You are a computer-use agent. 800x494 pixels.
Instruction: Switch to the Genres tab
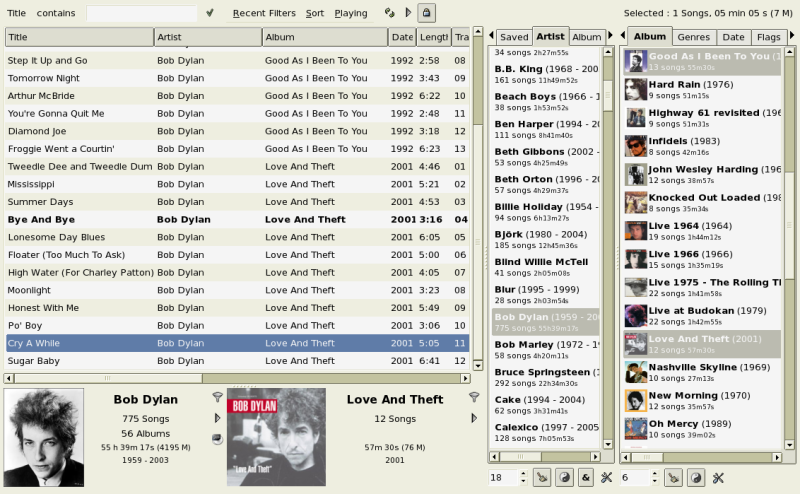pos(693,37)
